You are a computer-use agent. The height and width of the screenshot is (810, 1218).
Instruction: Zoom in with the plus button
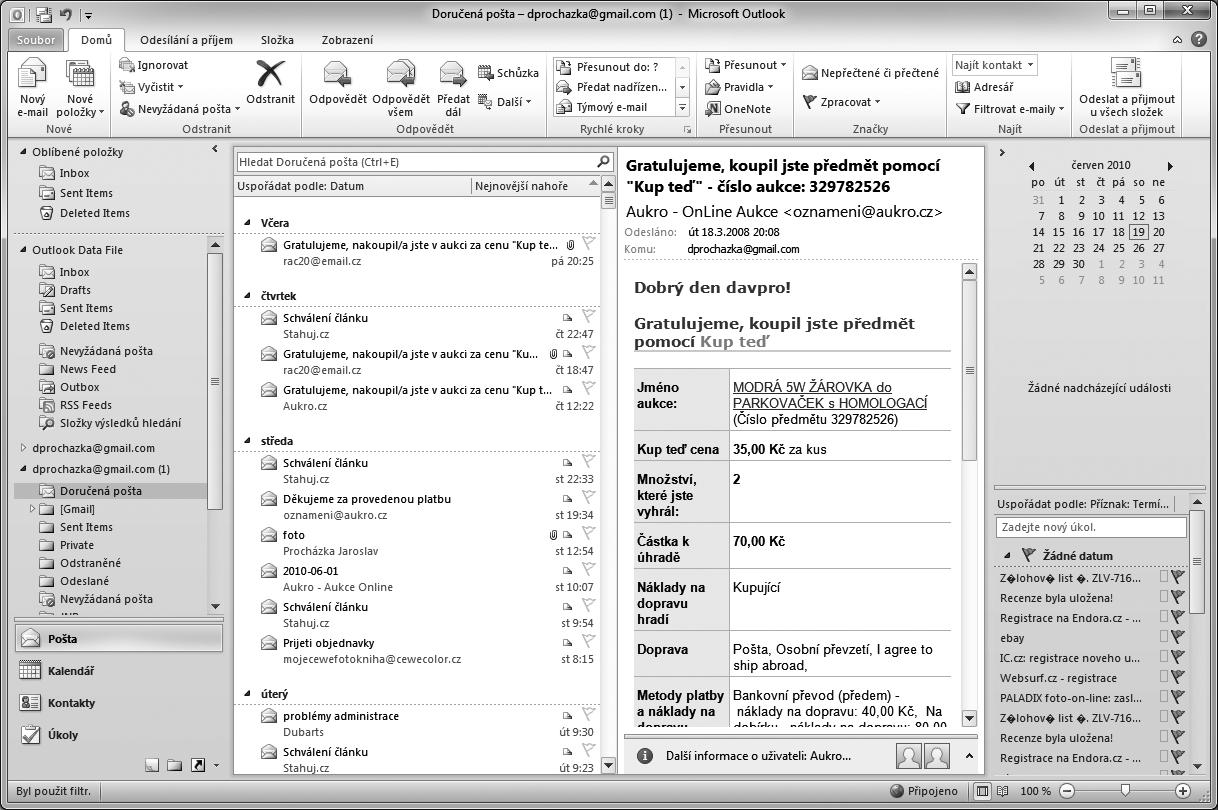(1183, 791)
